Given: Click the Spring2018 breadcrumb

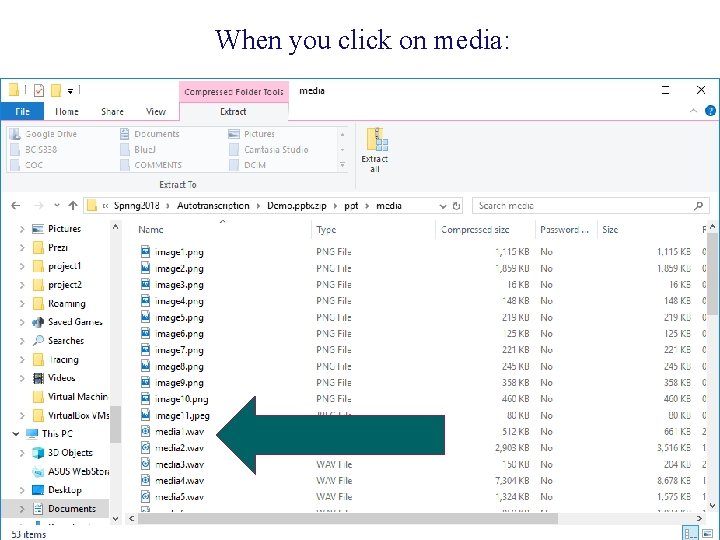Looking at the screenshot, I should pyautogui.click(x=136, y=206).
